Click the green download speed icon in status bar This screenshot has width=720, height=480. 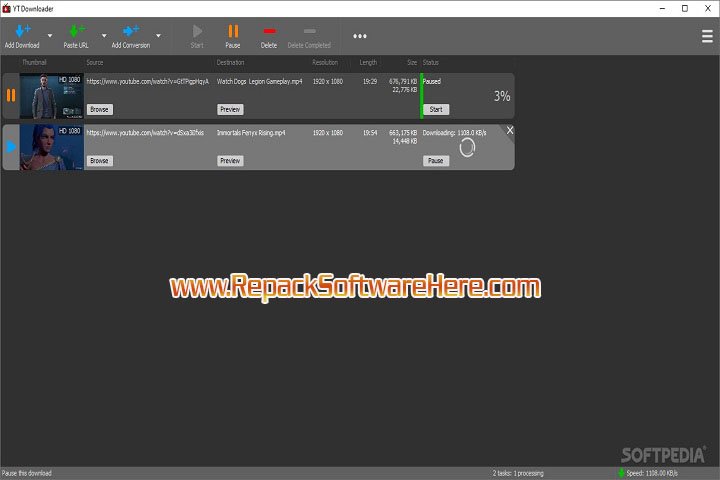621,473
